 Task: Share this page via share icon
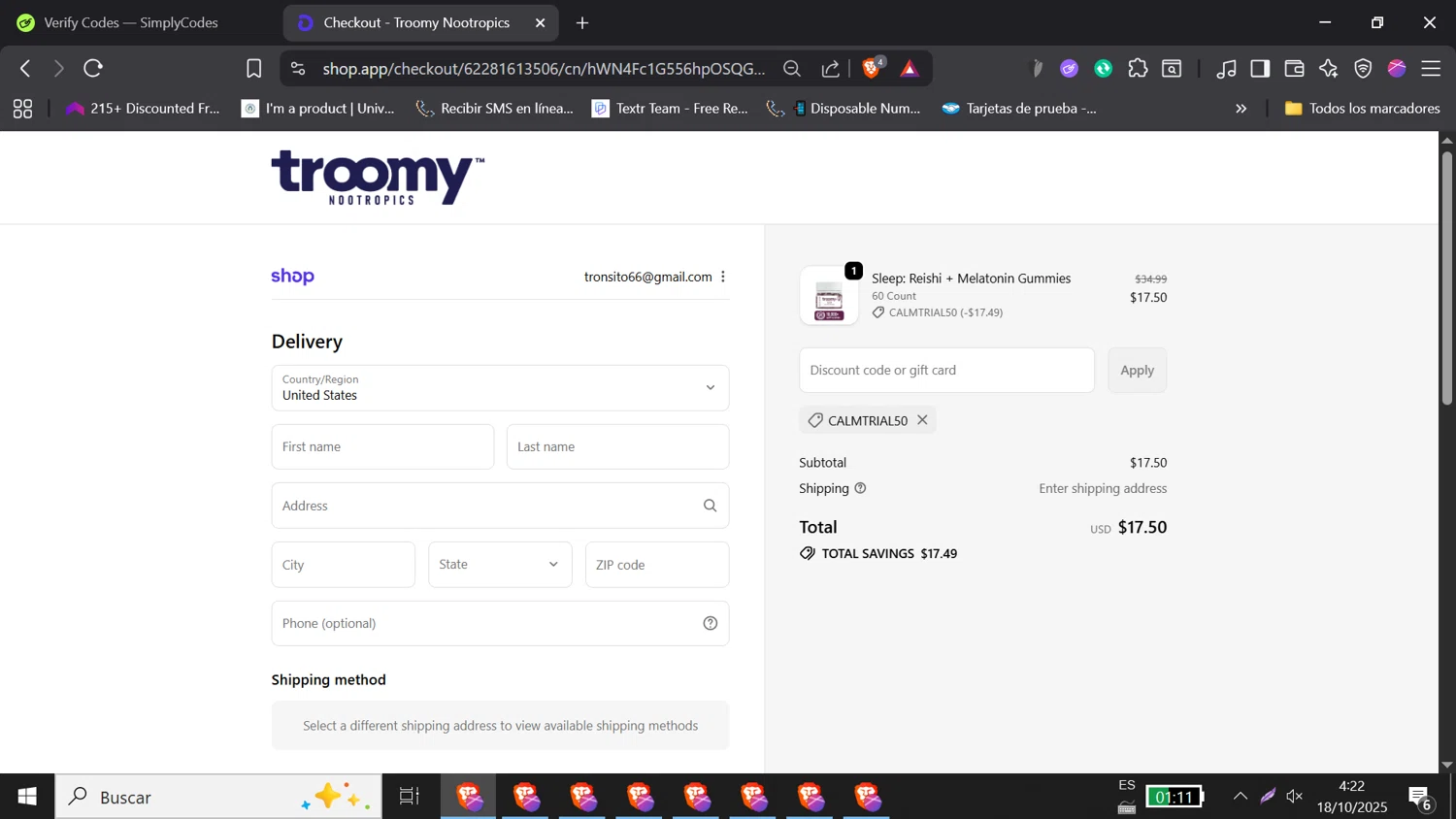(x=831, y=69)
